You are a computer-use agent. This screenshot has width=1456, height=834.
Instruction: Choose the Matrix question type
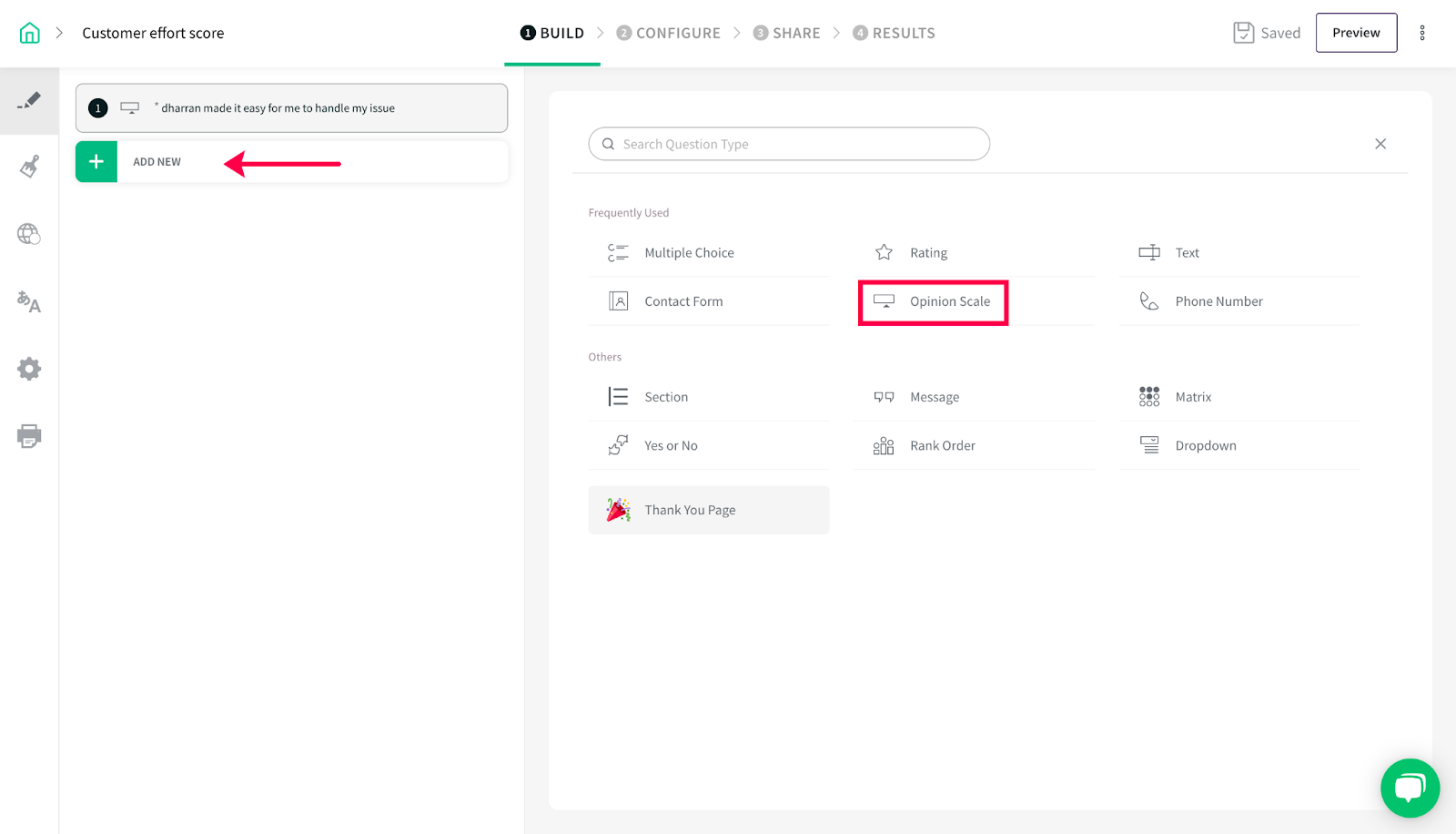point(1239,397)
